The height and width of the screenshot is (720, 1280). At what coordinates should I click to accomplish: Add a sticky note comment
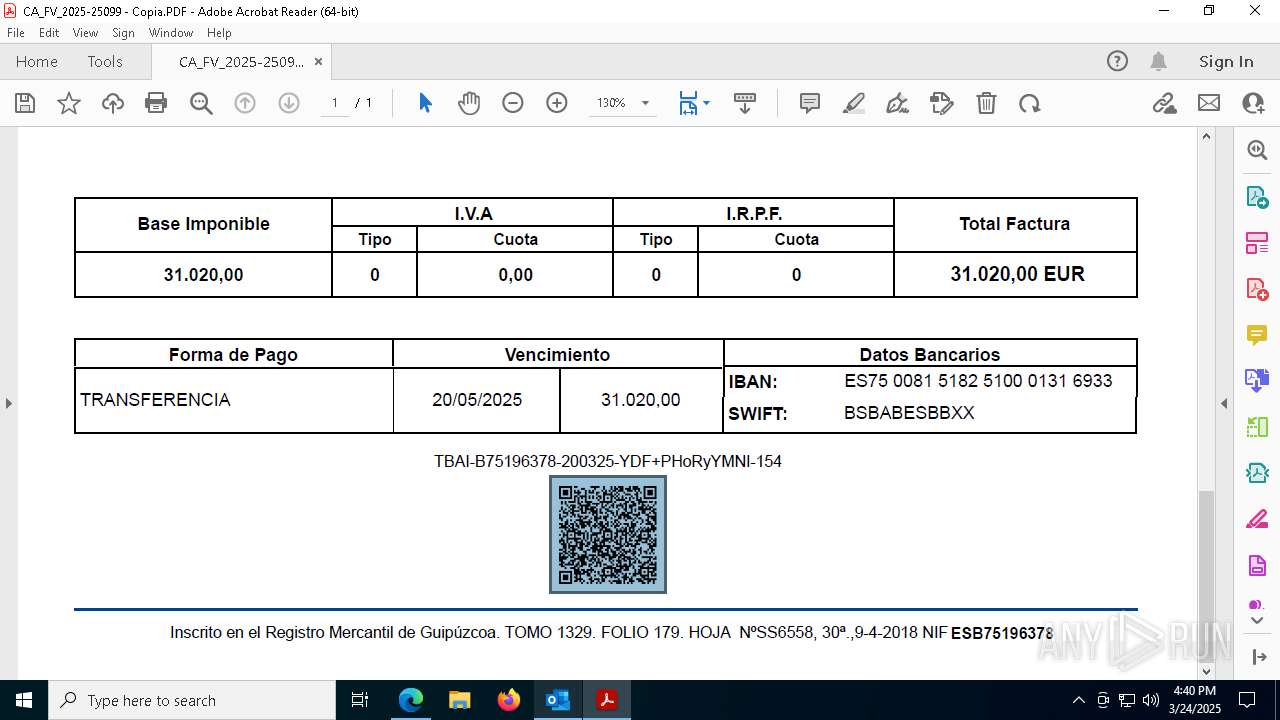click(810, 103)
